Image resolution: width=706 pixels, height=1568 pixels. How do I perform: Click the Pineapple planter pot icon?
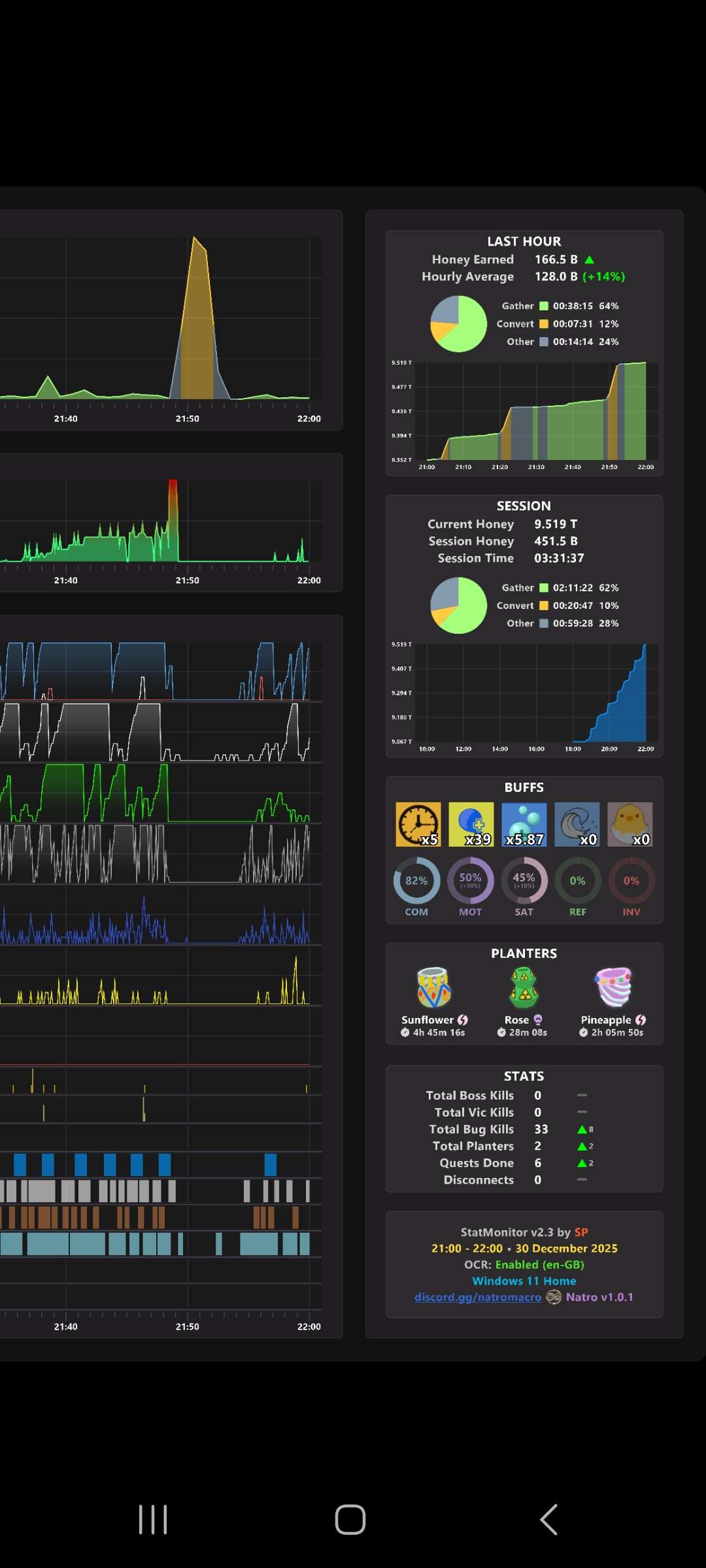click(x=613, y=987)
